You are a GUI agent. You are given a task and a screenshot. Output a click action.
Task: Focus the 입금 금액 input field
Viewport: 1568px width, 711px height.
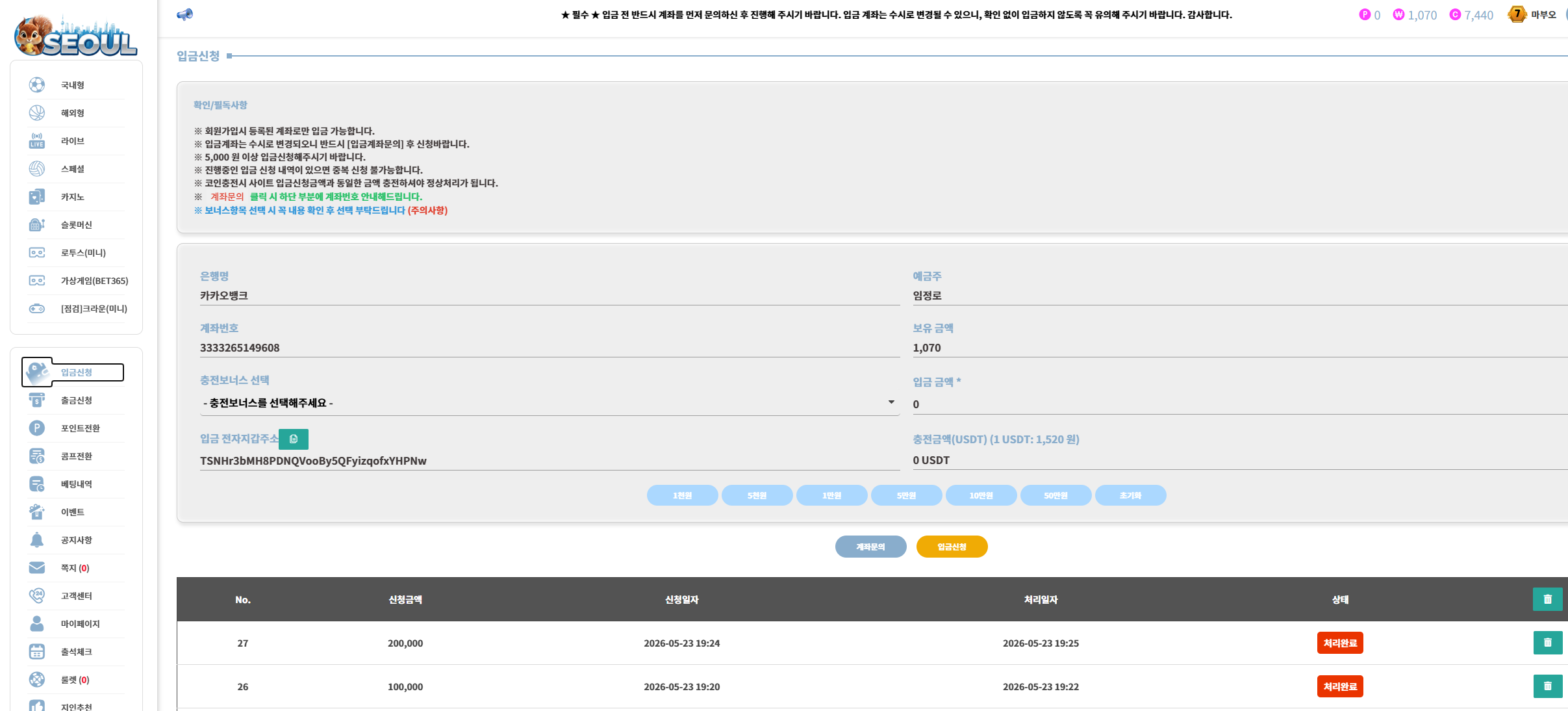coord(1240,404)
